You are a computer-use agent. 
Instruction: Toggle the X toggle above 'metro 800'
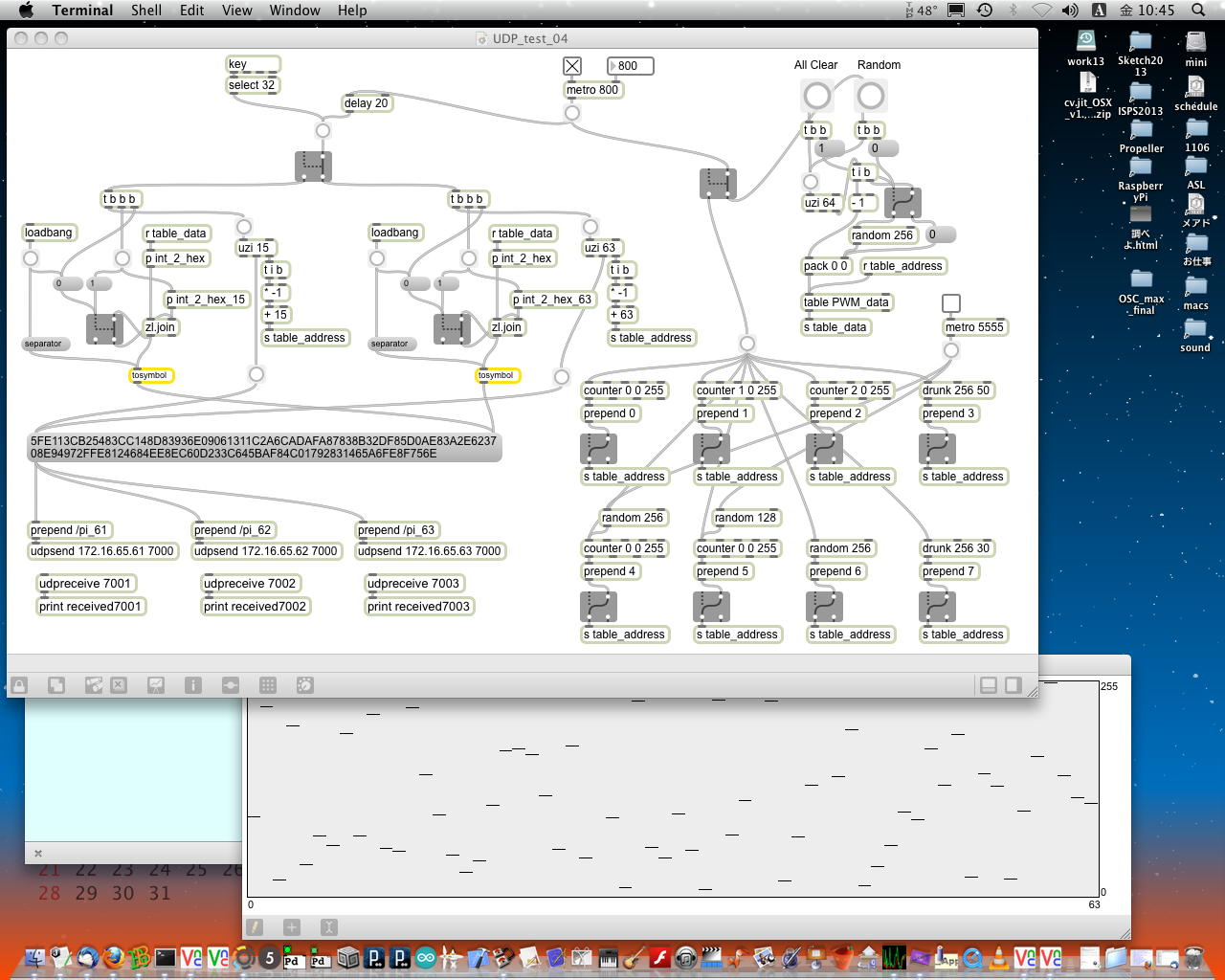tap(572, 66)
